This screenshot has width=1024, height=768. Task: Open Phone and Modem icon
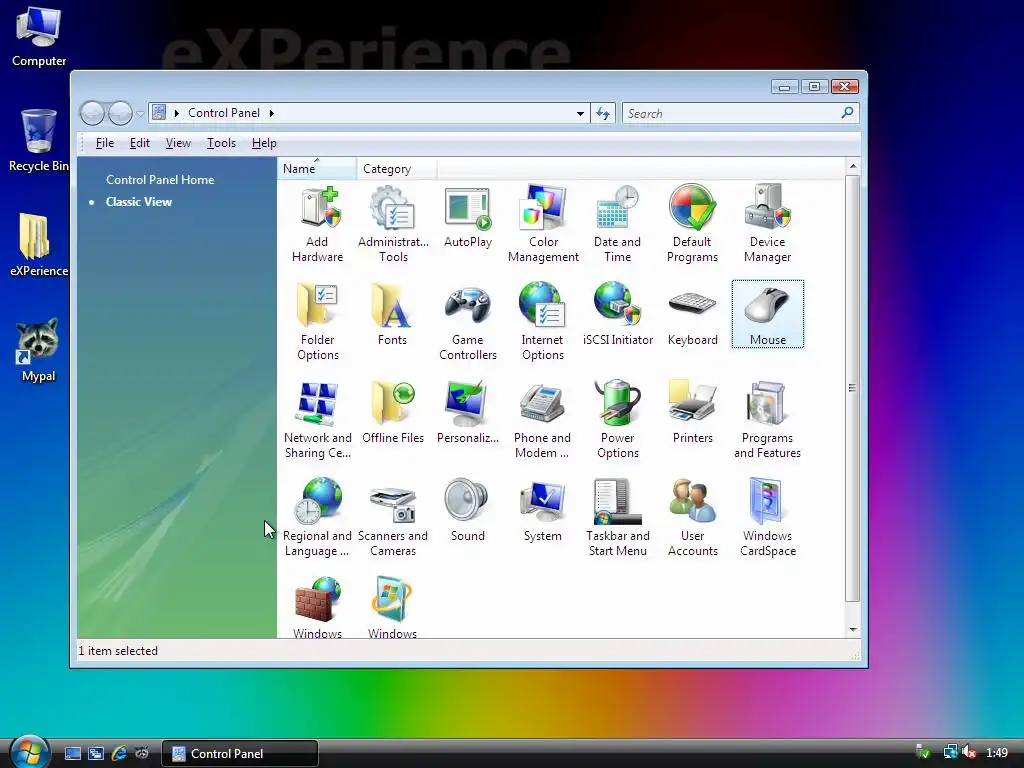[542, 419]
